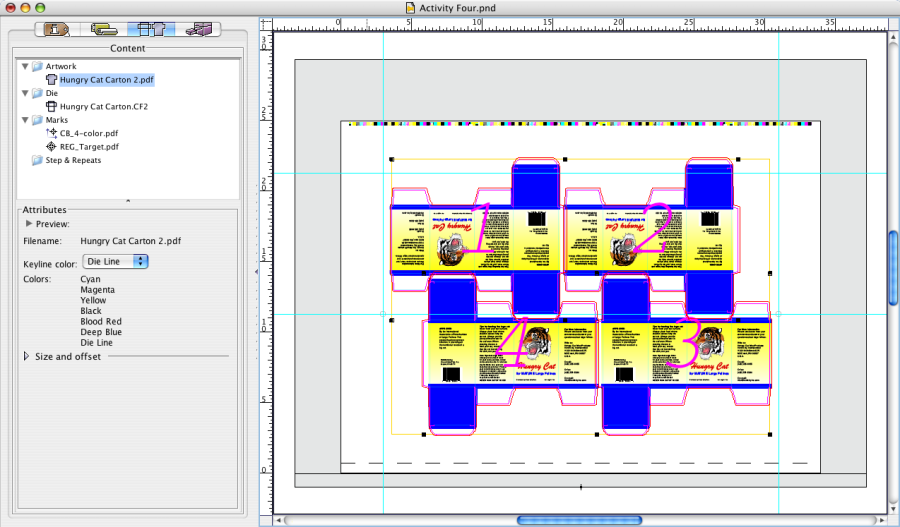Click the vertical scrollbar thumb

click(893, 268)
